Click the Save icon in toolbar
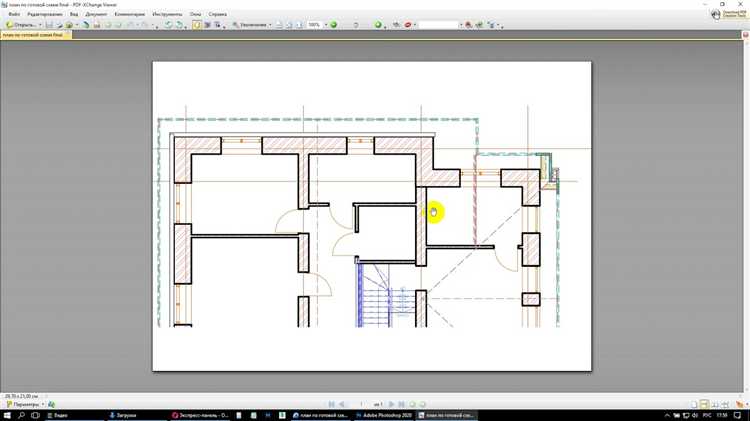This screenshot has height=421, width=750. click(48, 25)
